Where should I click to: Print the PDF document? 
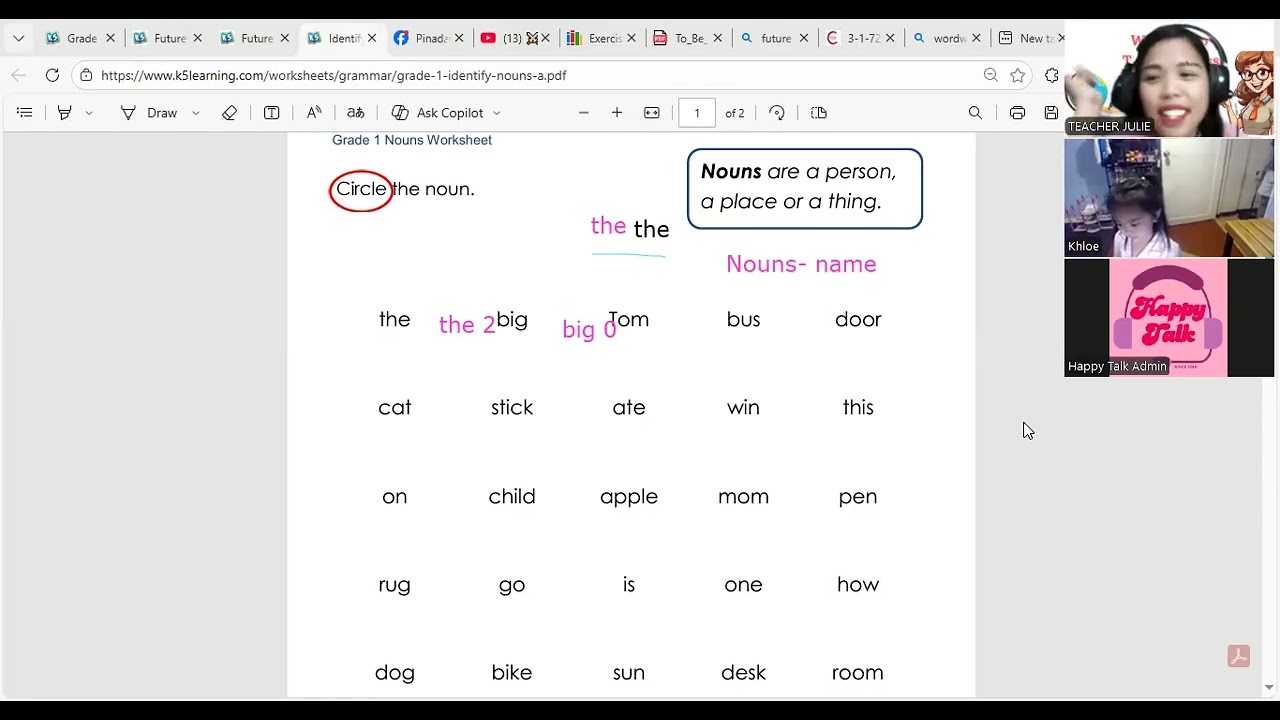pos(1017,113)
